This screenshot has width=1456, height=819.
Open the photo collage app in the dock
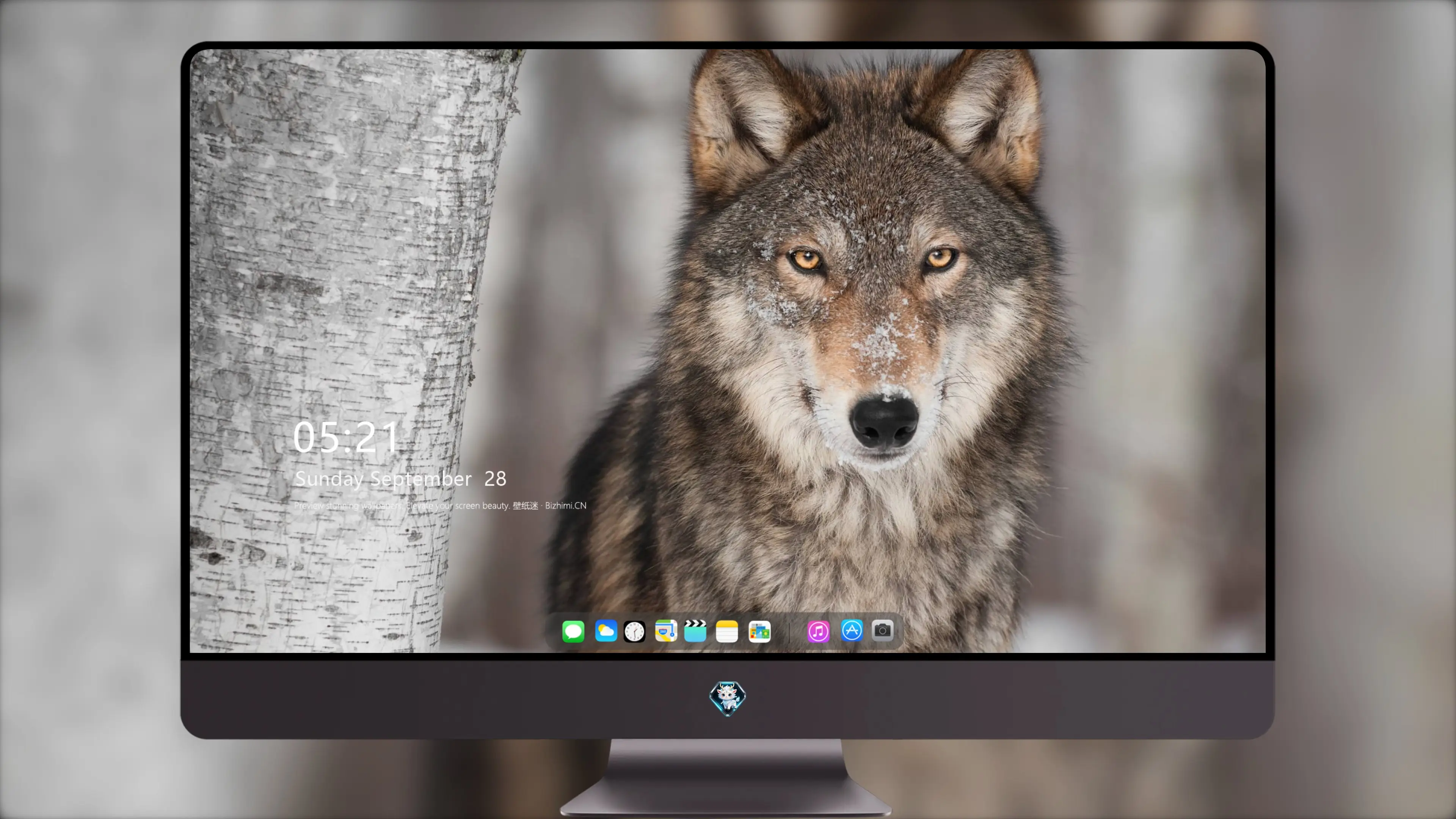759,631
